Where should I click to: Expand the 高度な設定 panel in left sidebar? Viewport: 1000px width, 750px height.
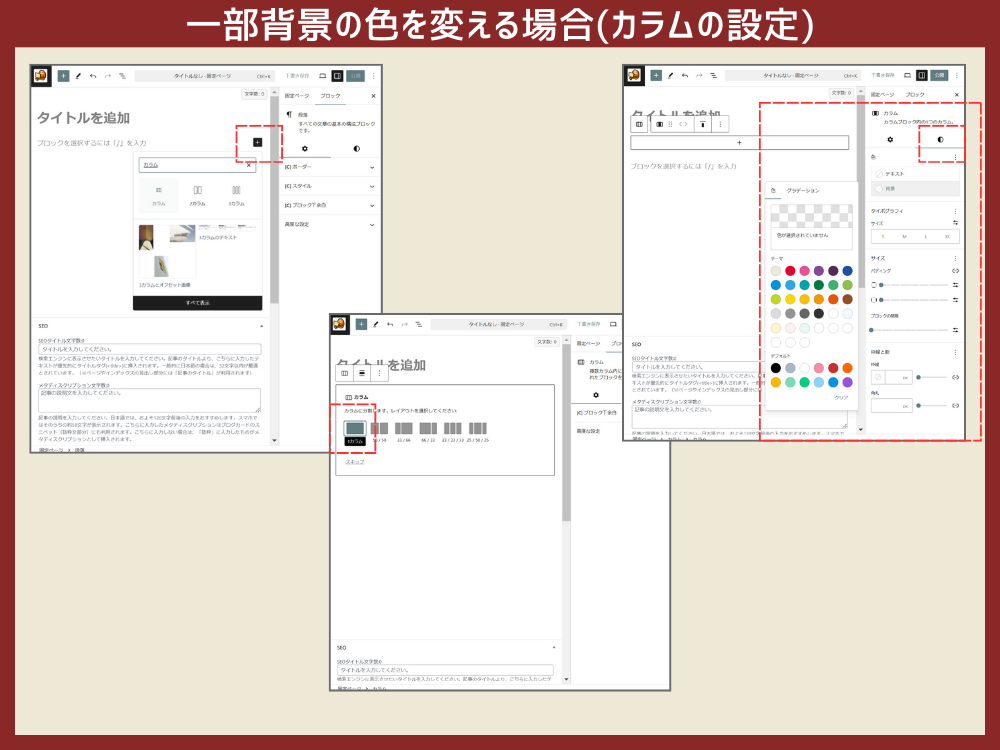point(330,224)
